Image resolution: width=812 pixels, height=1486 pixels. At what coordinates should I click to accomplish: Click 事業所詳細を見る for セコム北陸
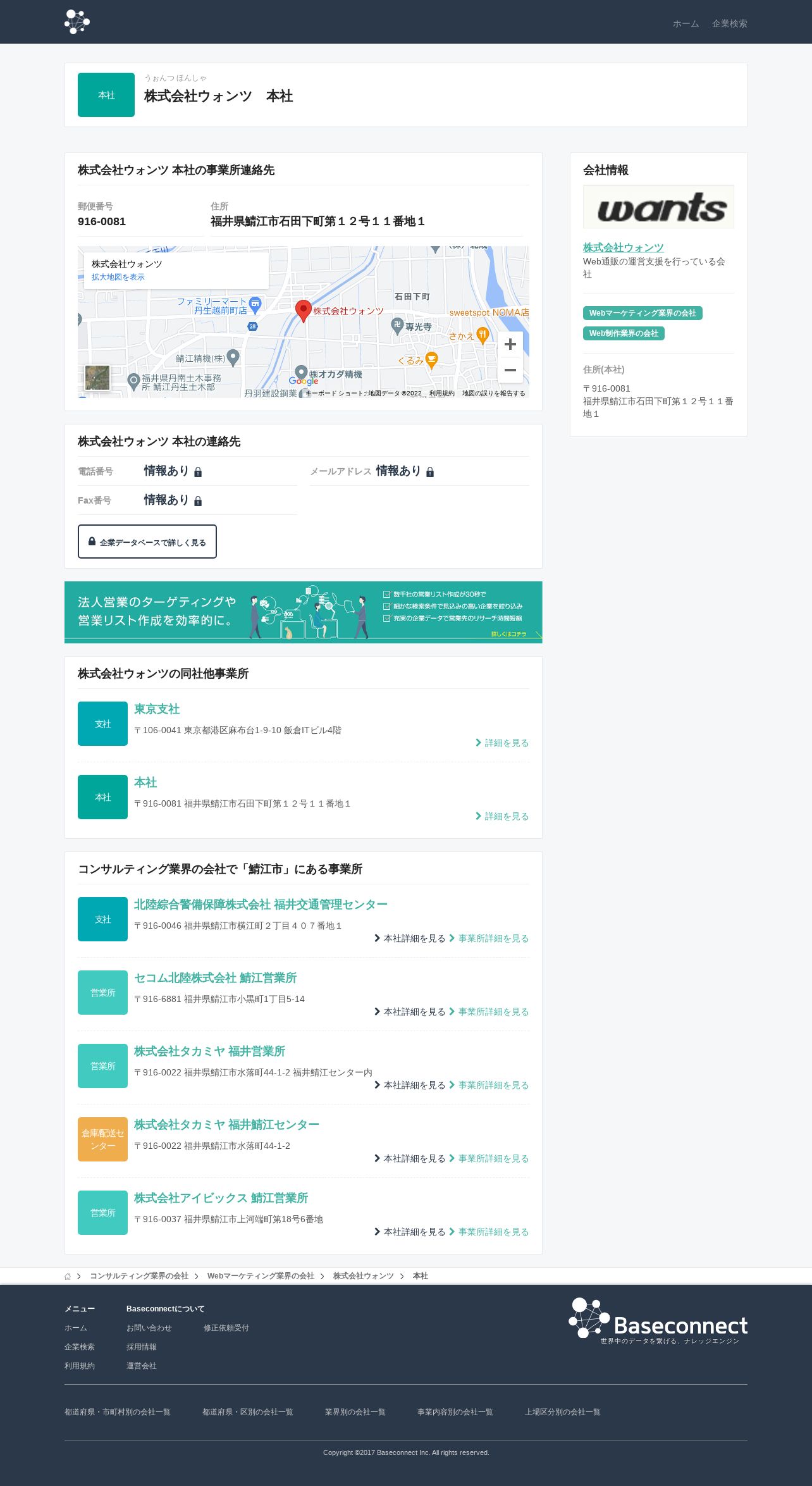pyautogui.click(x=489, y=1012)
